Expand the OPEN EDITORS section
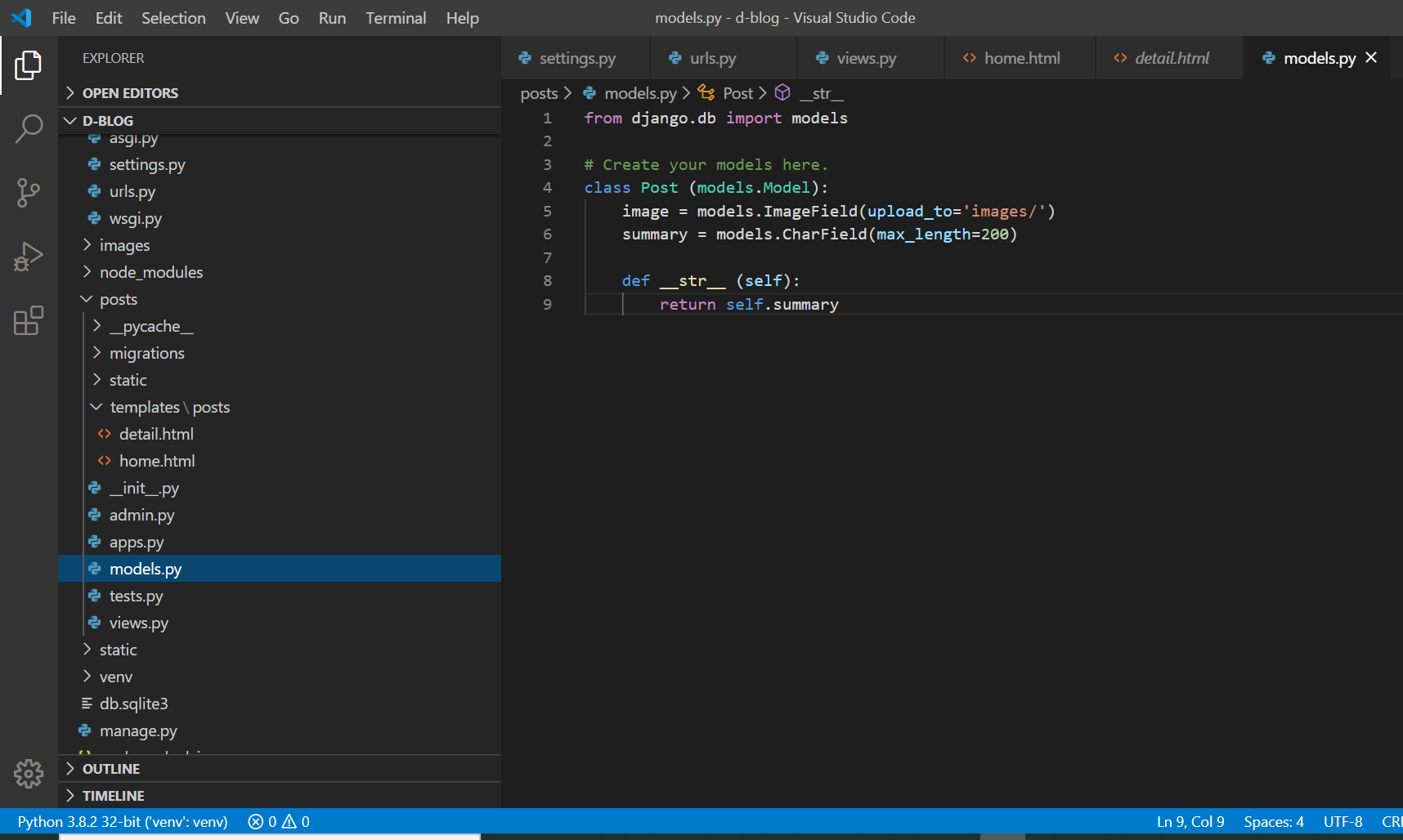1403x840 pixels. [69, 92]
